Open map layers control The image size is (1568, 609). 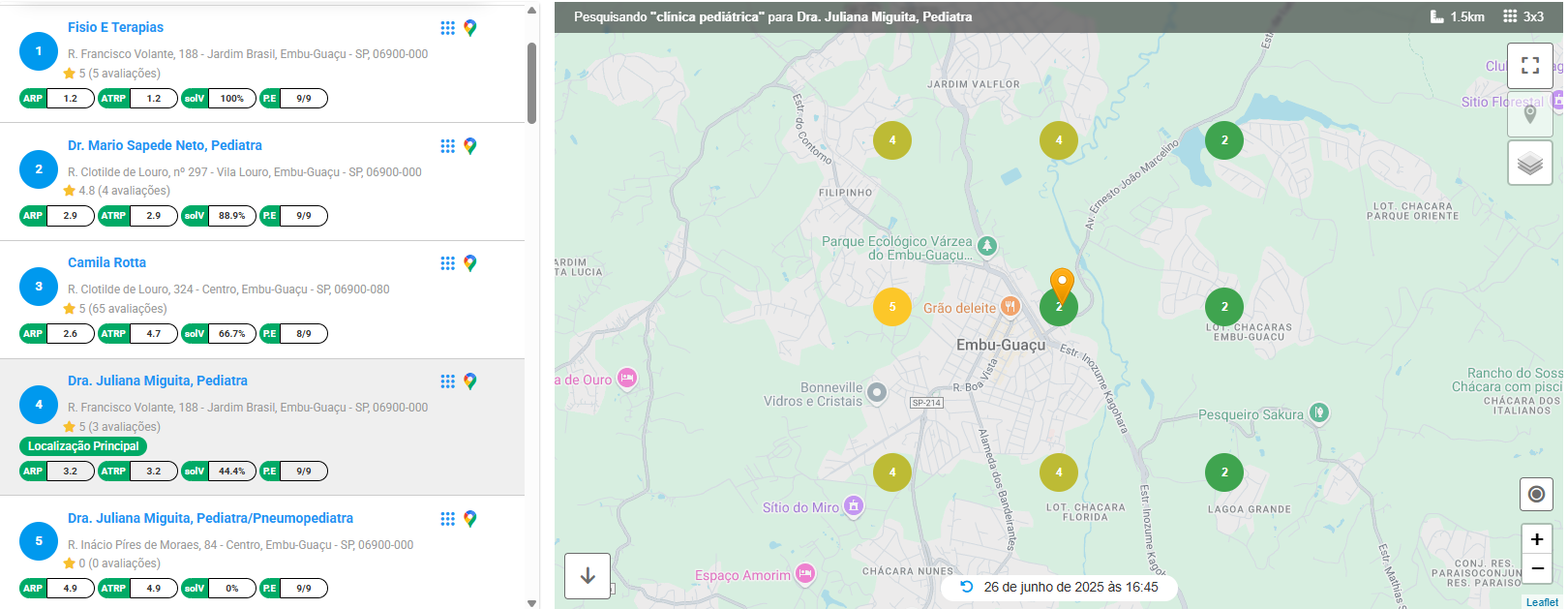pyautogui.click(x=1529, y=163)
